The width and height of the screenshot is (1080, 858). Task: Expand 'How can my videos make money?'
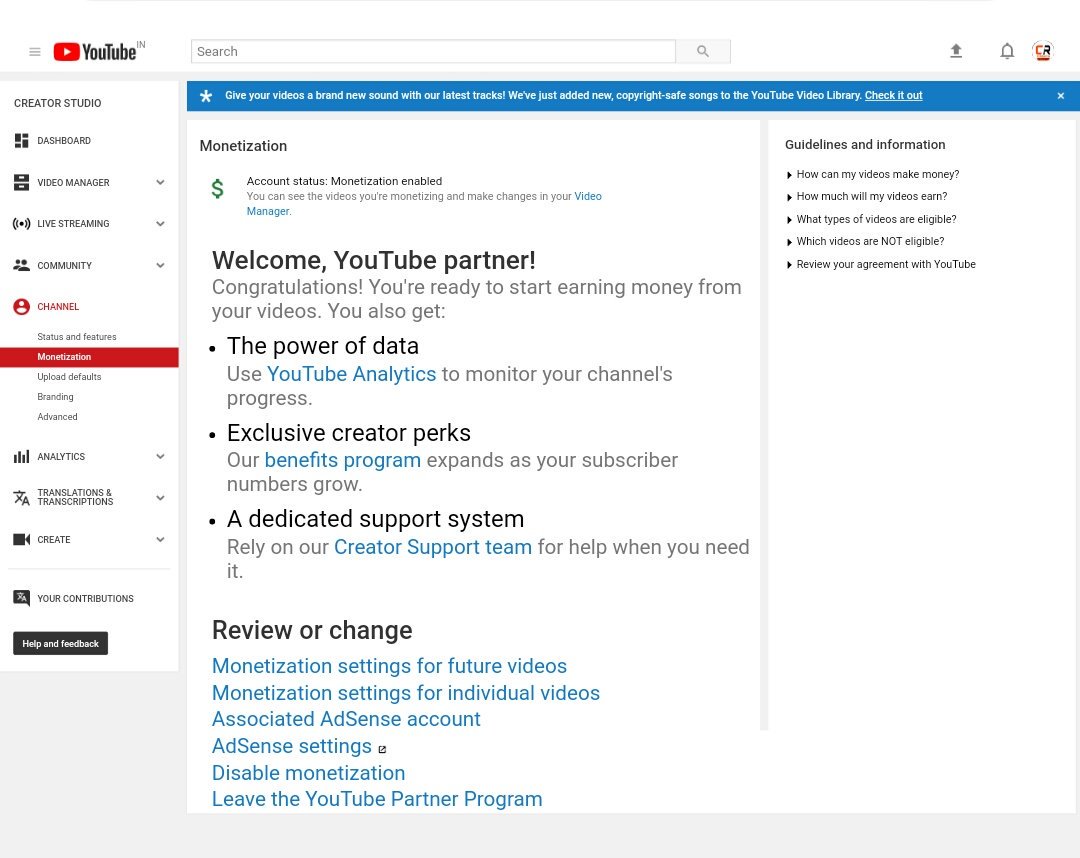(x=873, y=174)
